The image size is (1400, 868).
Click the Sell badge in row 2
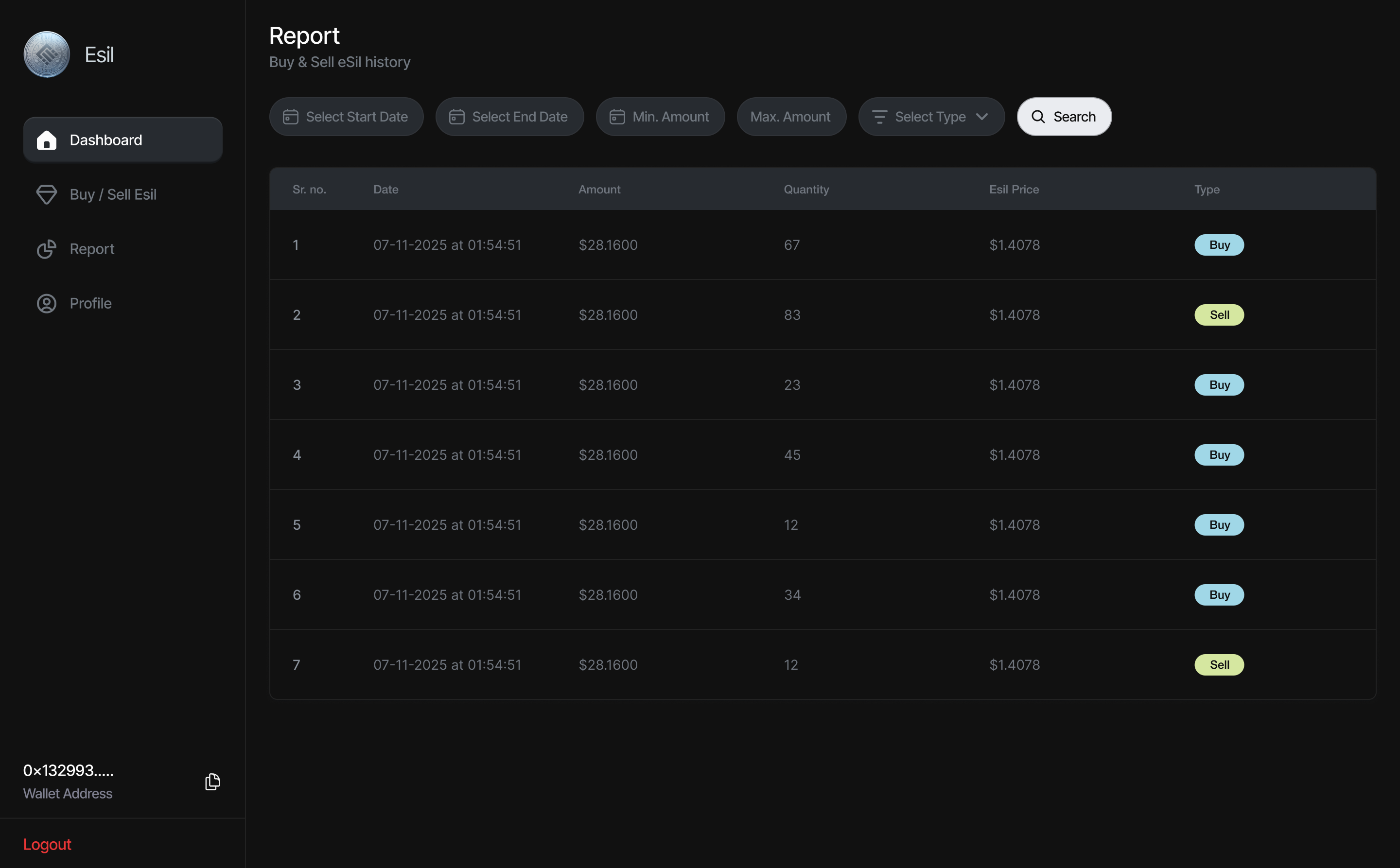1219,314
